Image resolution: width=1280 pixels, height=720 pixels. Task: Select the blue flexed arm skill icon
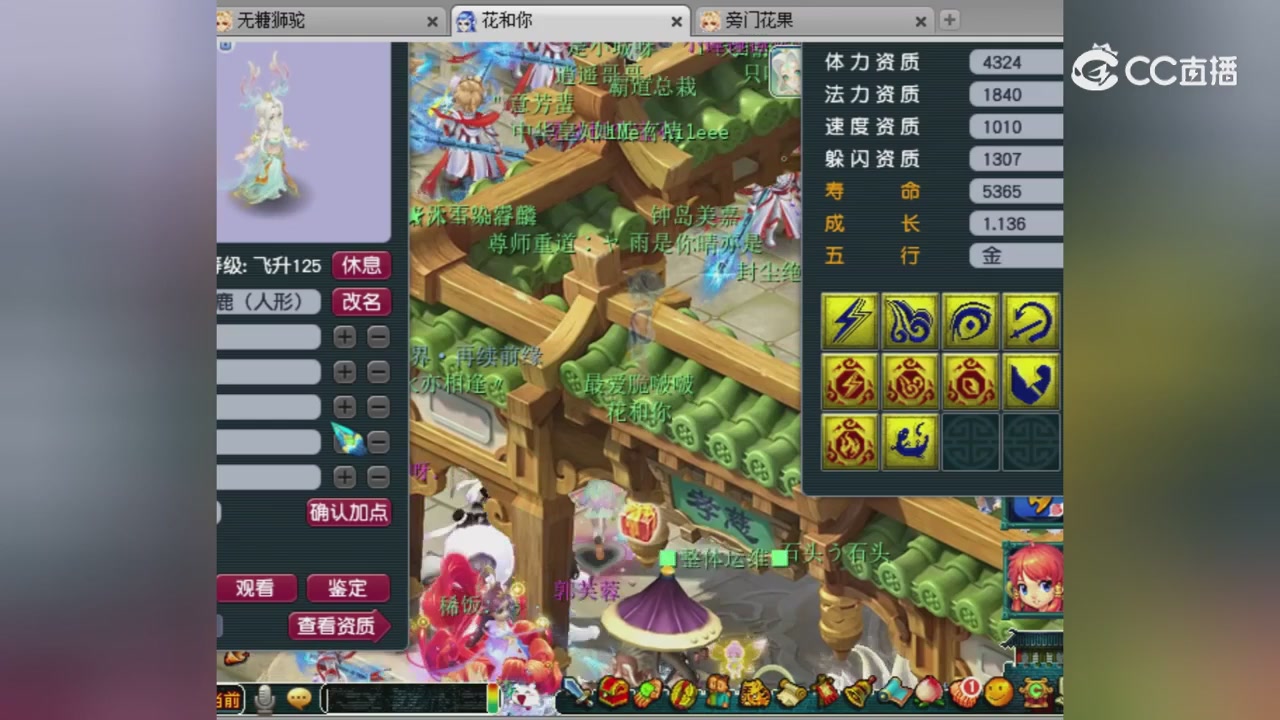click(1031, 381)
